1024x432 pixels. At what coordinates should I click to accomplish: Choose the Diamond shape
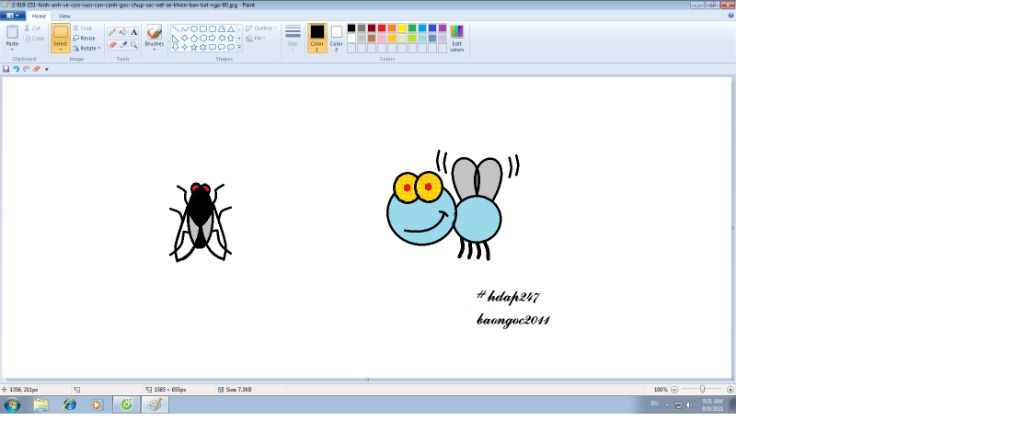coord(185,38)
